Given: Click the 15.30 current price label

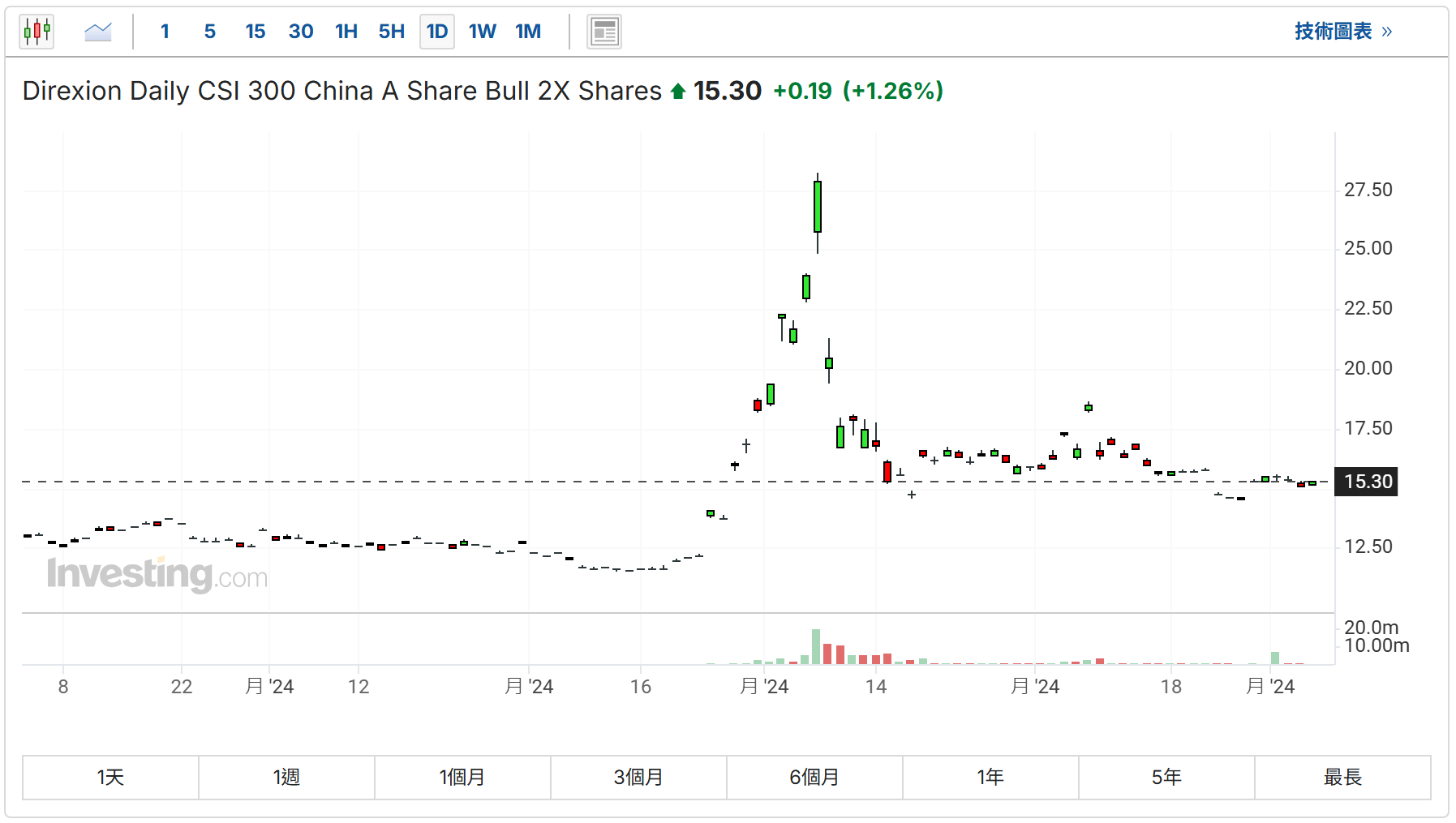Looking at the screenshot, I should pyautogui.click(x=1368, y=482).
